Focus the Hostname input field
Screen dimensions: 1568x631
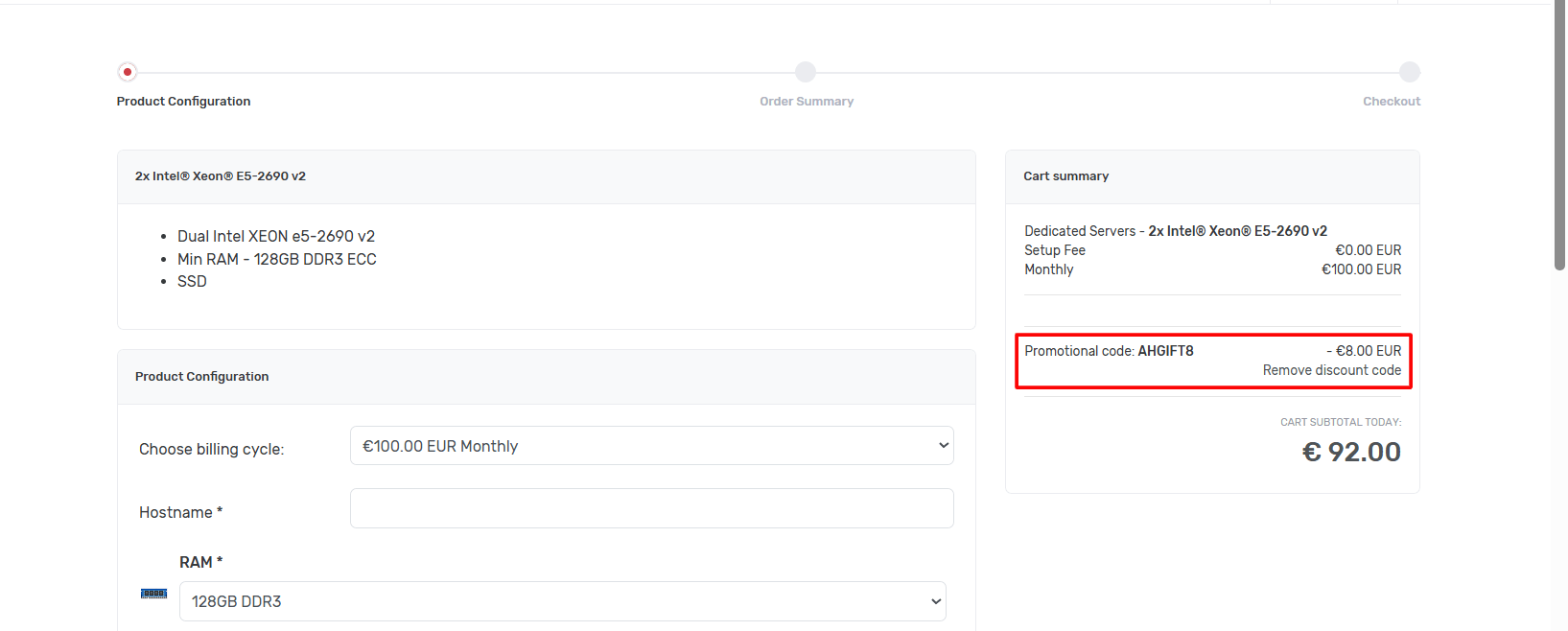pos(652,508)
